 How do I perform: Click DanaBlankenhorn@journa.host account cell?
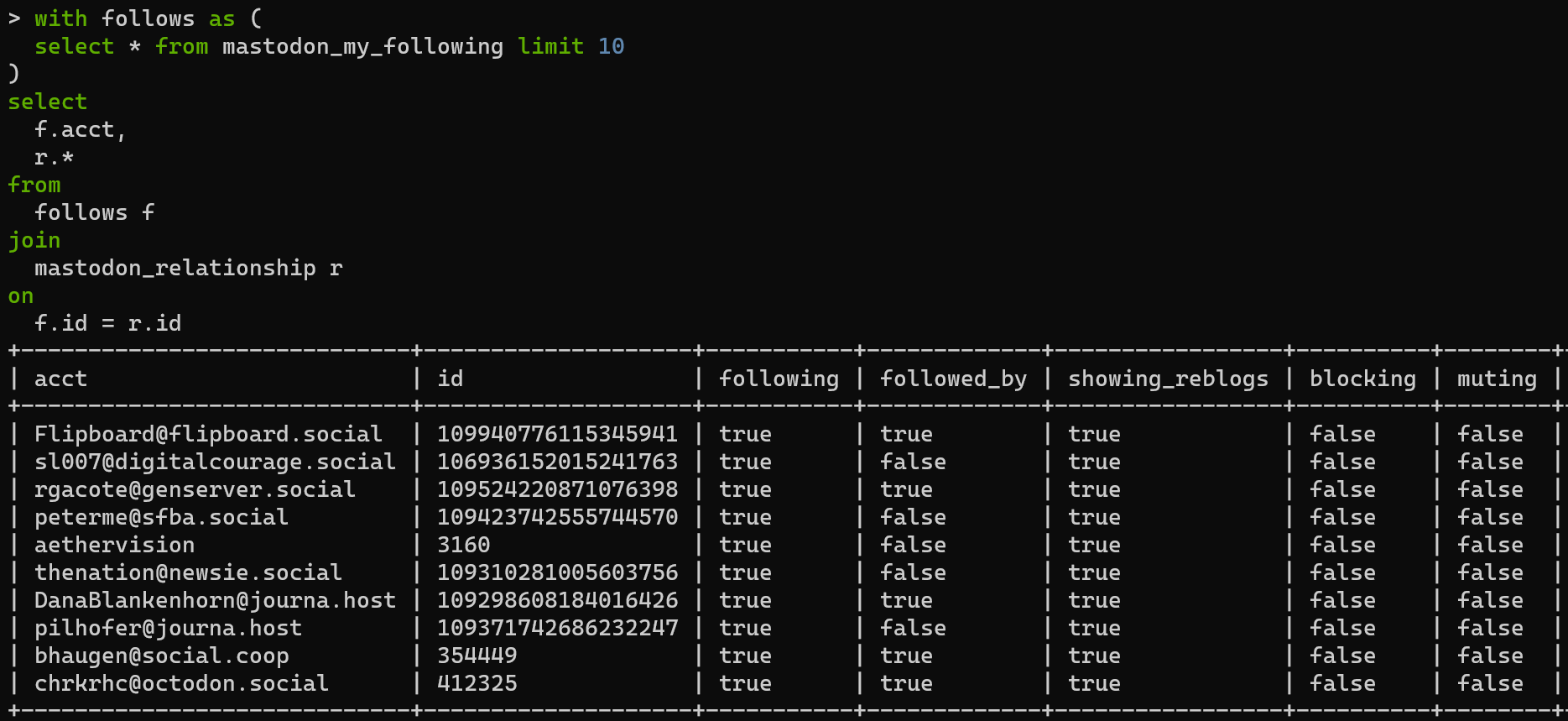215,600
